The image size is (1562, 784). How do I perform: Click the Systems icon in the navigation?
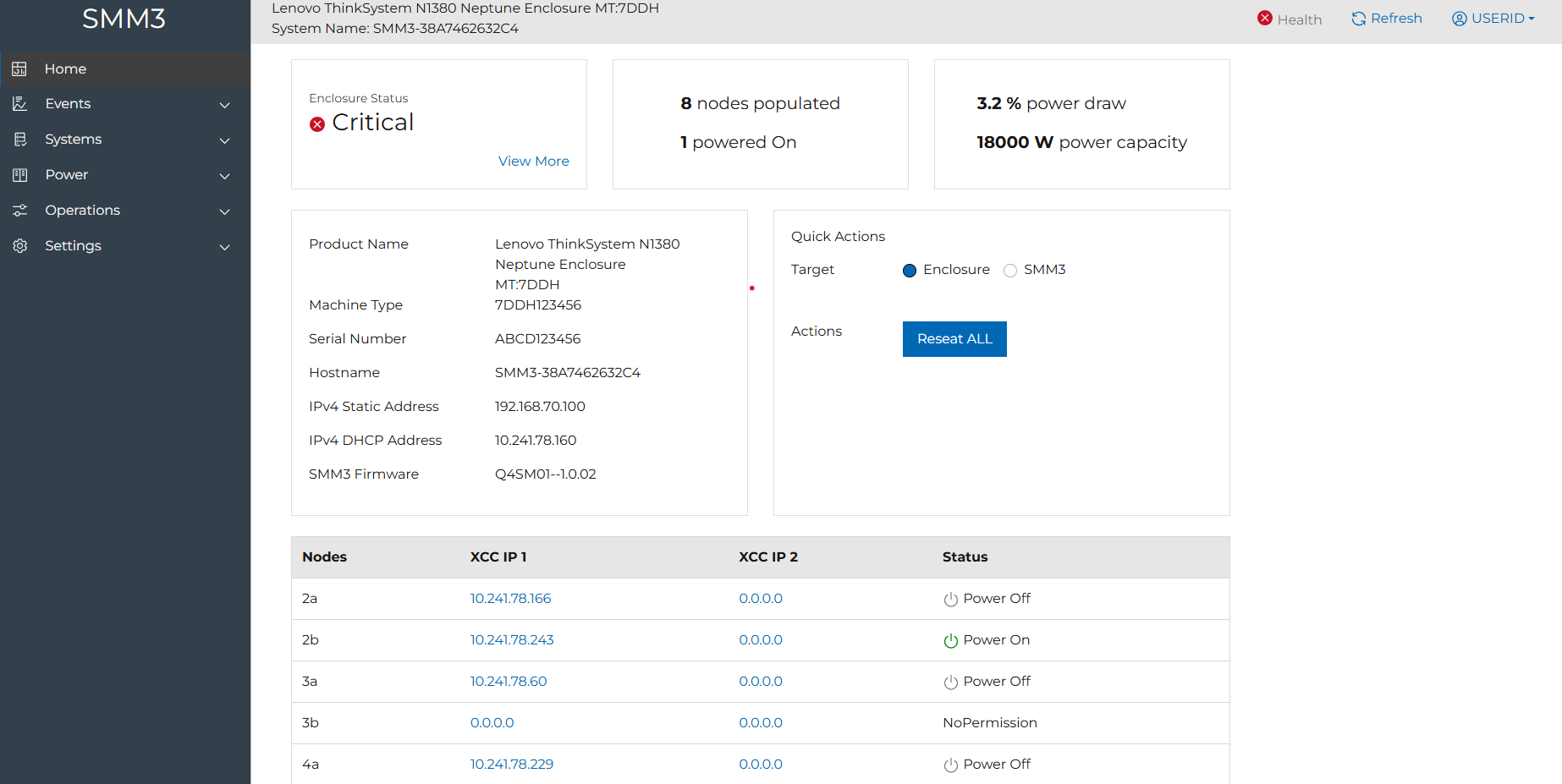tap(19, 139)
